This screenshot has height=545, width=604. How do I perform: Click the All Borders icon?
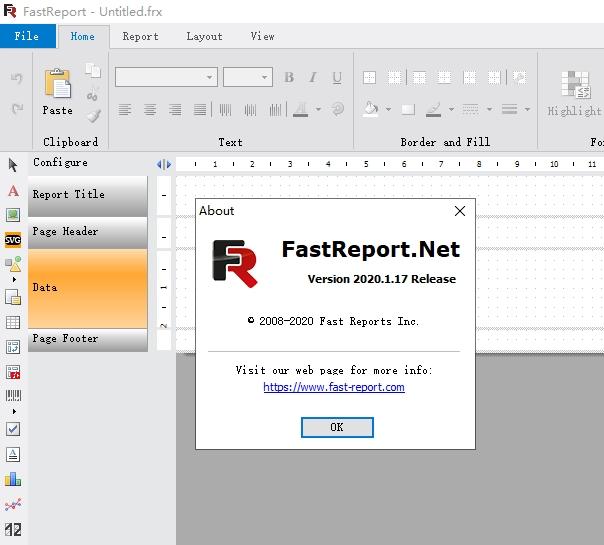[369, 77]
